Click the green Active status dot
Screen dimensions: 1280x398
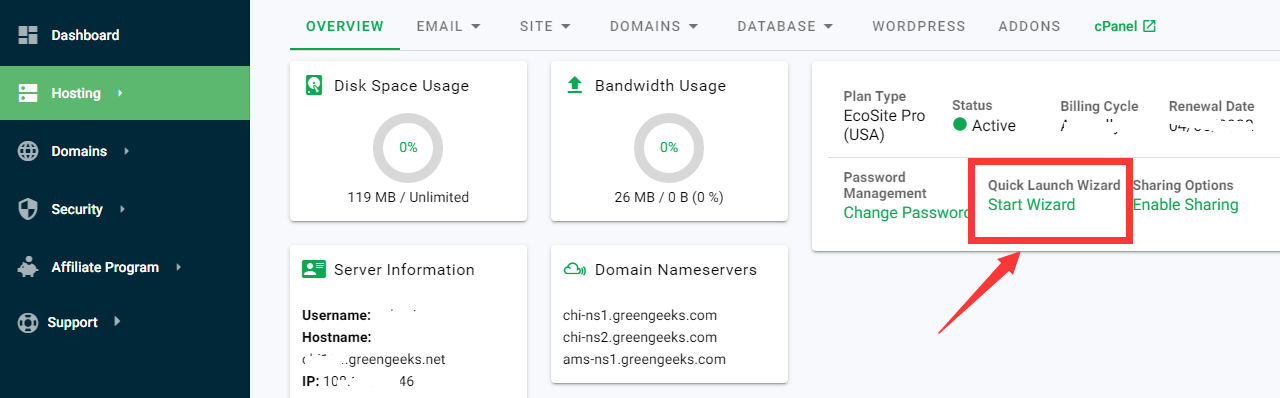960,125
